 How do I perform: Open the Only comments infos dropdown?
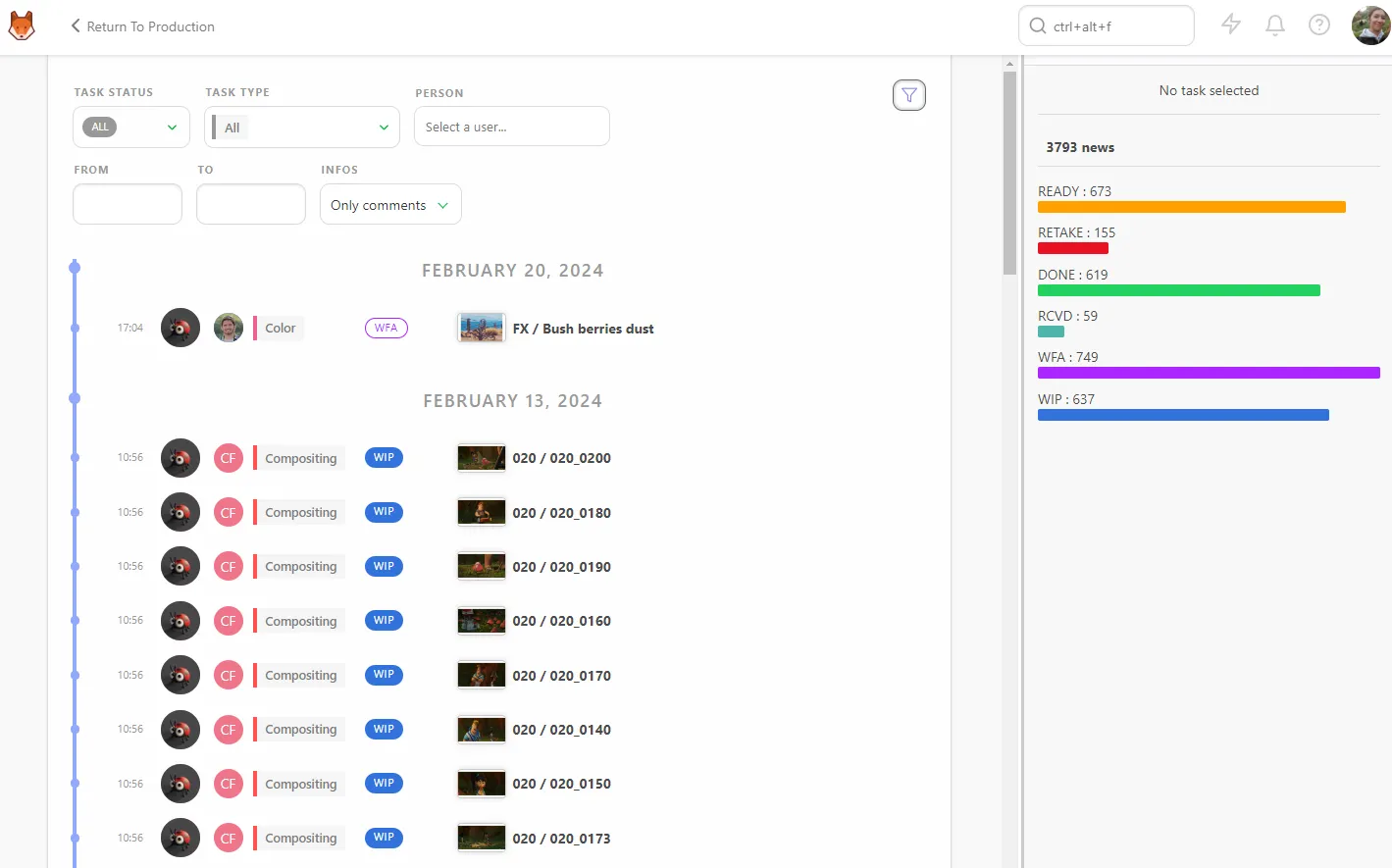pyautogui.click(x=390, y=205)
